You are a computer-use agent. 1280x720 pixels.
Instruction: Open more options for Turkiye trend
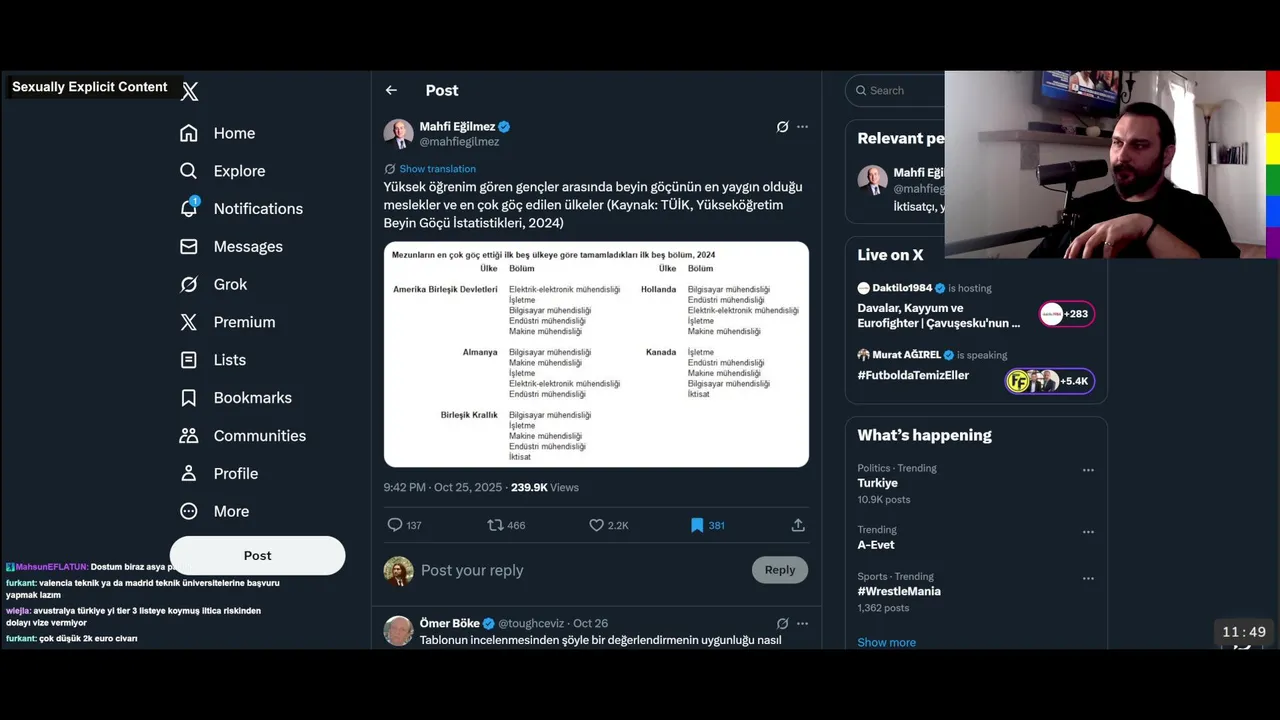[x=1088, y=470]
